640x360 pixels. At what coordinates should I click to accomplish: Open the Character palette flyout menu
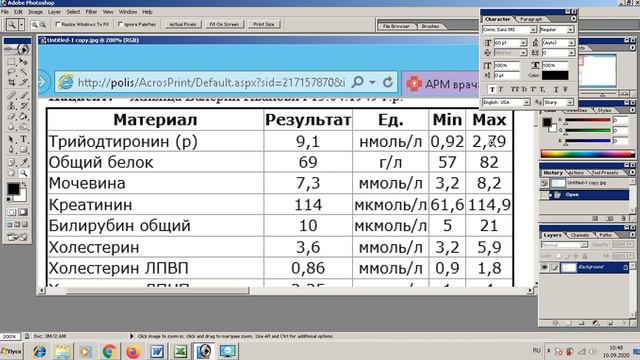(573, 19)
